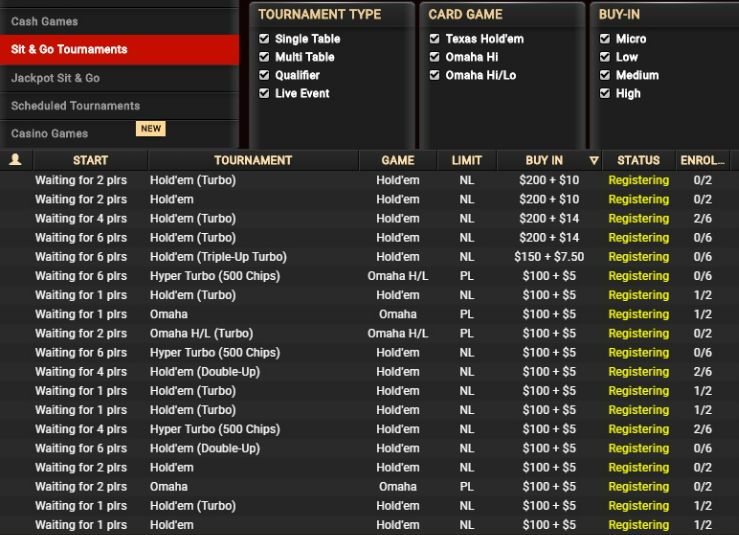Sort by the TOURNAMENT column header
This screenshot has width=739, height=535.
click(x=253, y=160)
